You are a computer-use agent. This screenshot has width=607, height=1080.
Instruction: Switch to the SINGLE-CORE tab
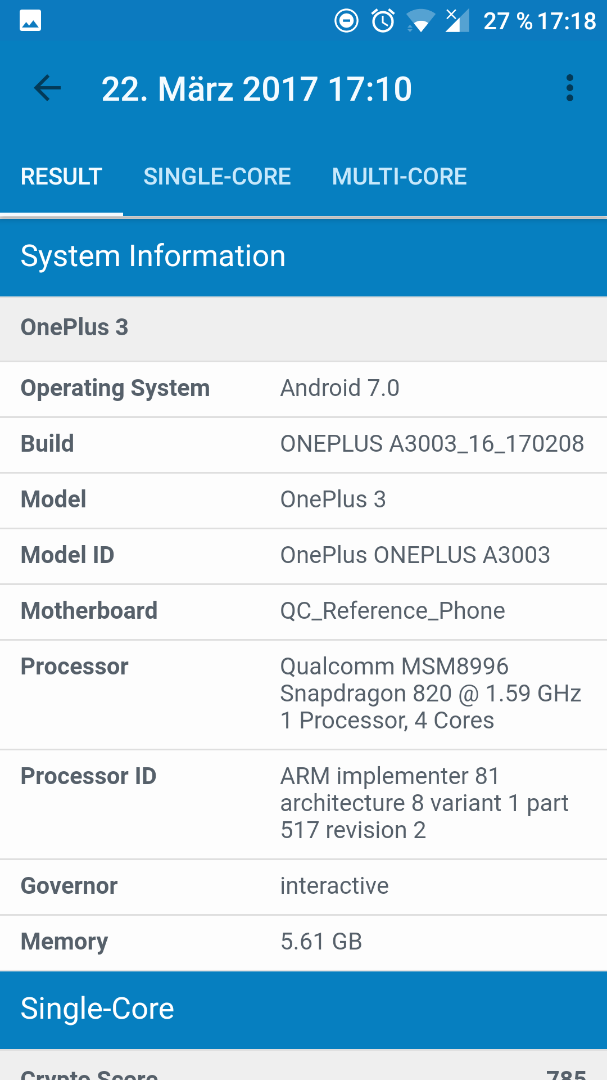pyautogui.click(x=217, y=176)
